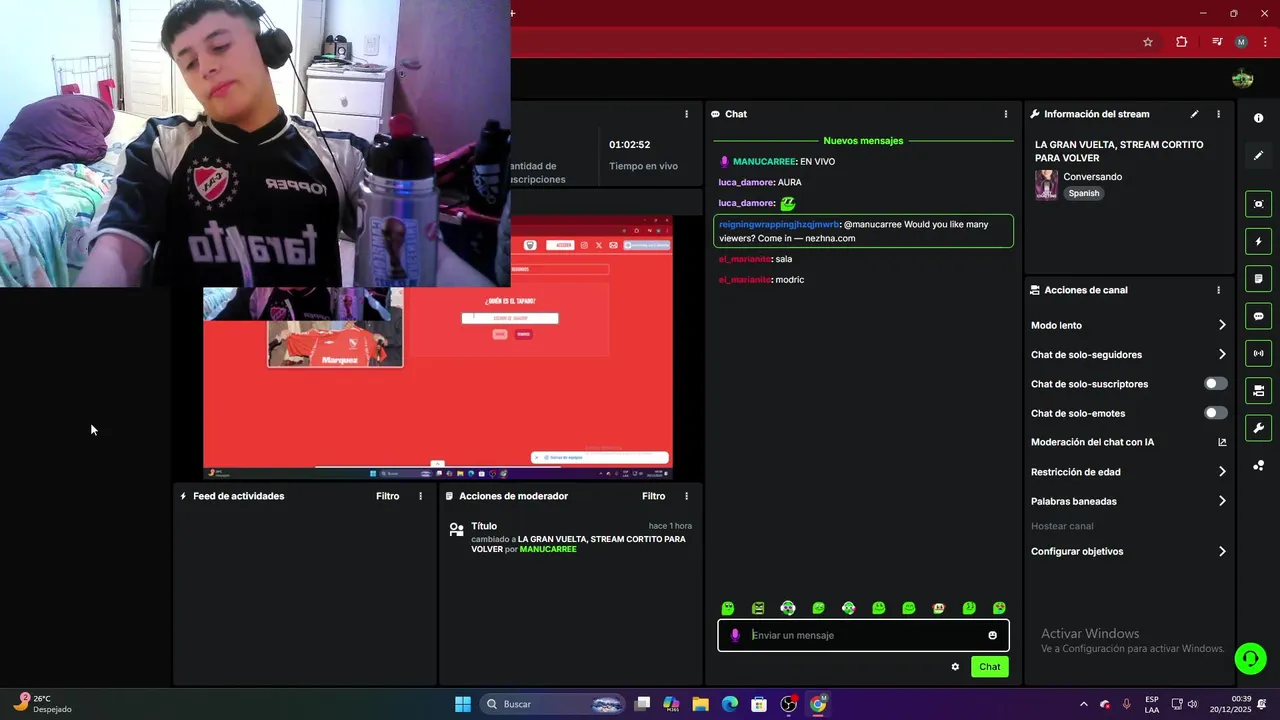Open external link icon for Moderación del chat con IA

[x=1222, y=442]
